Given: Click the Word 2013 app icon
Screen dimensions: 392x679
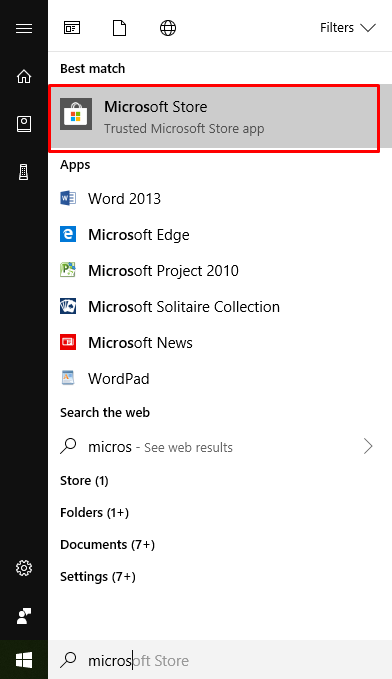Looking at the screenshot, I should coord(68,198).
